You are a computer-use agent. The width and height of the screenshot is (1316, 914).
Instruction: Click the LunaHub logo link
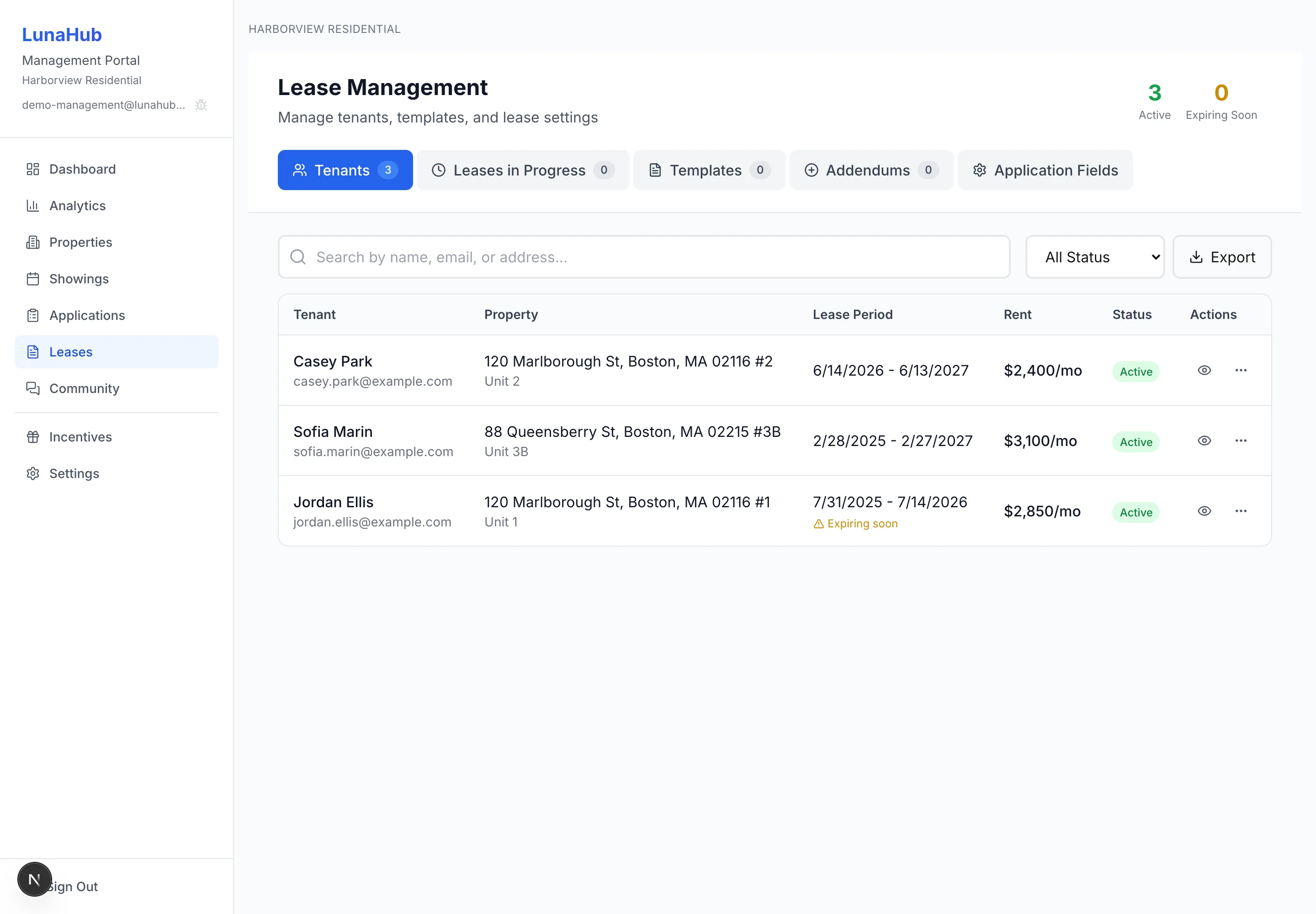click(x=62, y=34)
